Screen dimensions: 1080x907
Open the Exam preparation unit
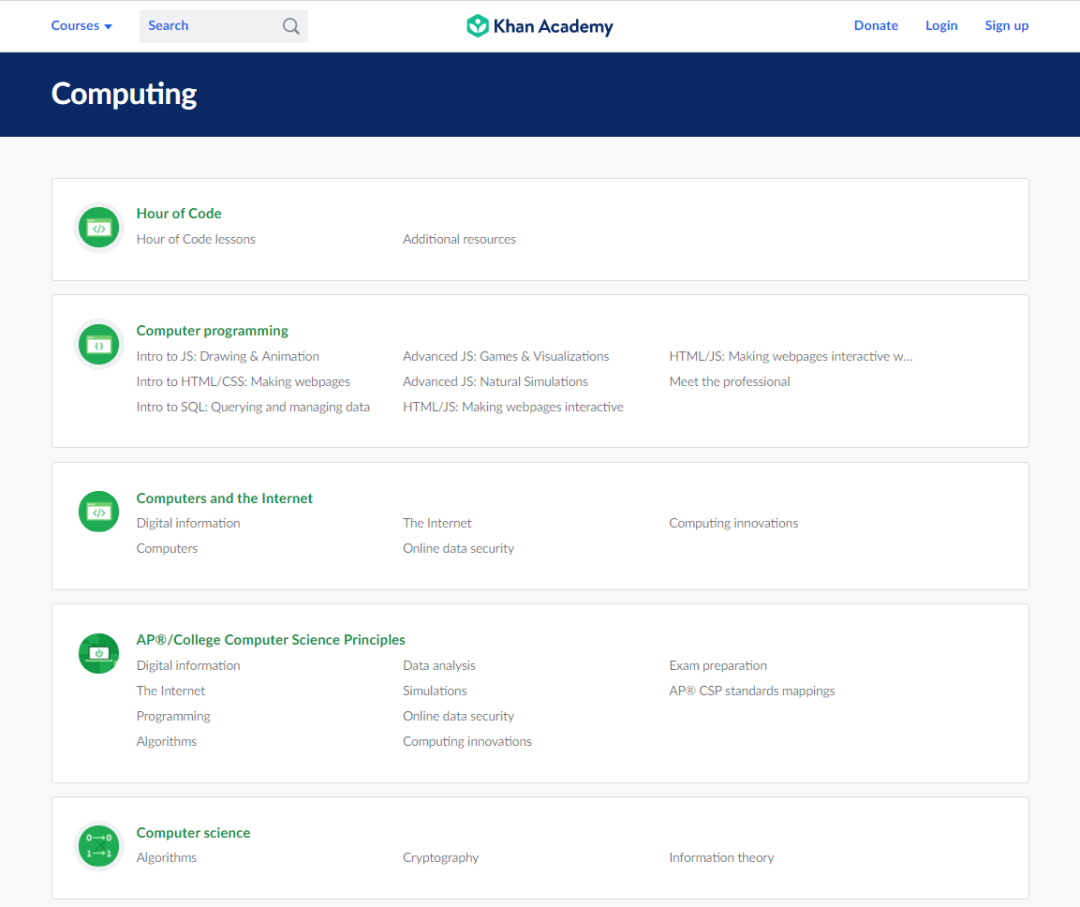click(x=718, y=666)
